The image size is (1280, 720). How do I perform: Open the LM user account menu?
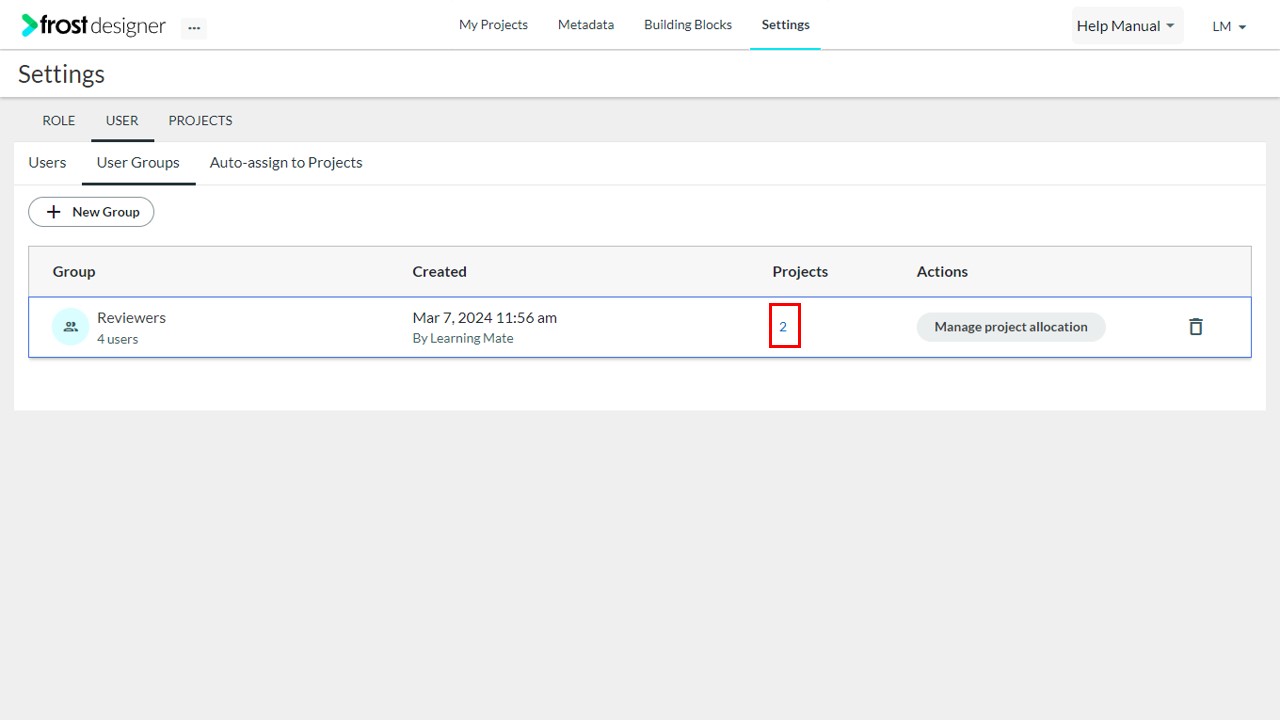click(1229, 27)
